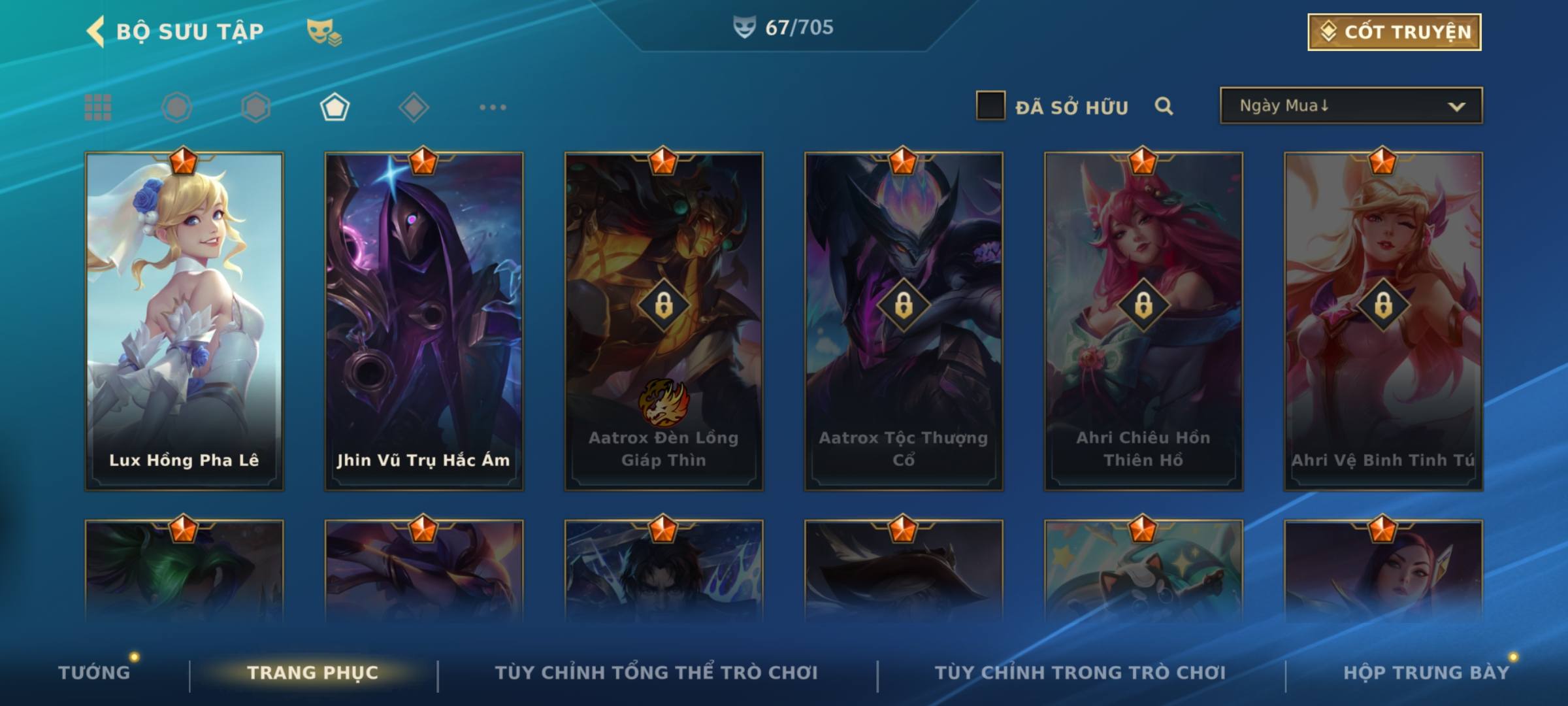This screenshot has height=706, width=1568.
Task: Open the Lux Hồng Pha Lê skin card
Action: tap(184, 321)
